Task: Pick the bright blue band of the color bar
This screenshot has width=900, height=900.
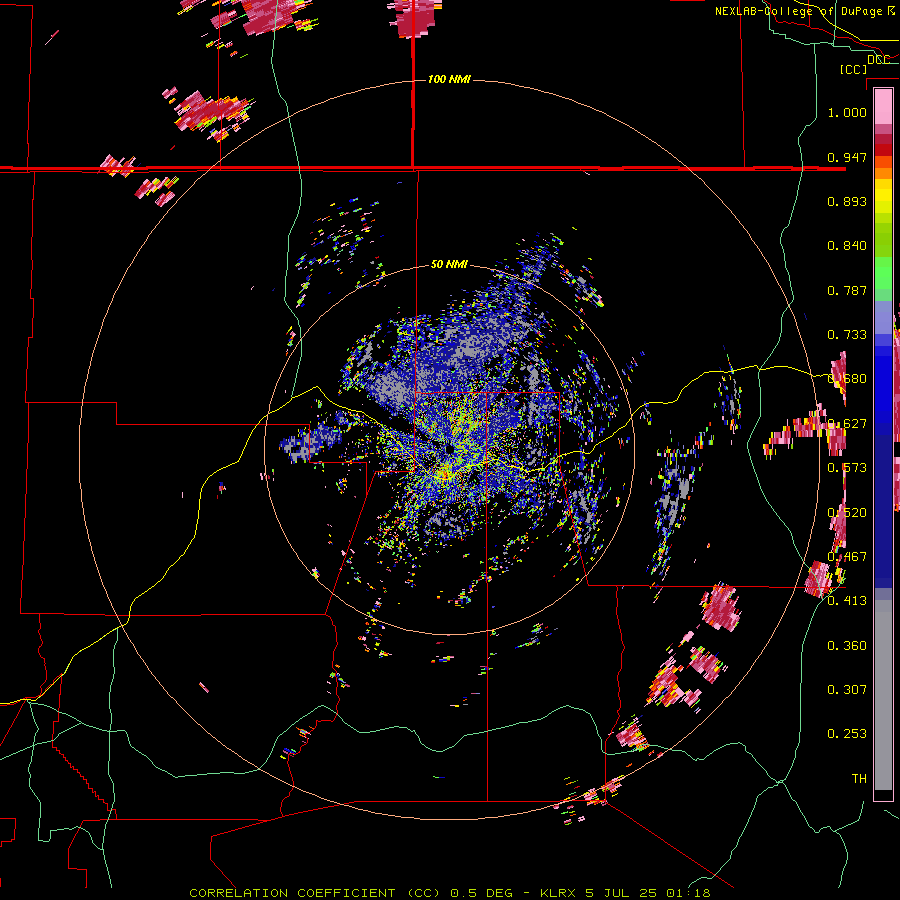Action: tap(883, 385)
